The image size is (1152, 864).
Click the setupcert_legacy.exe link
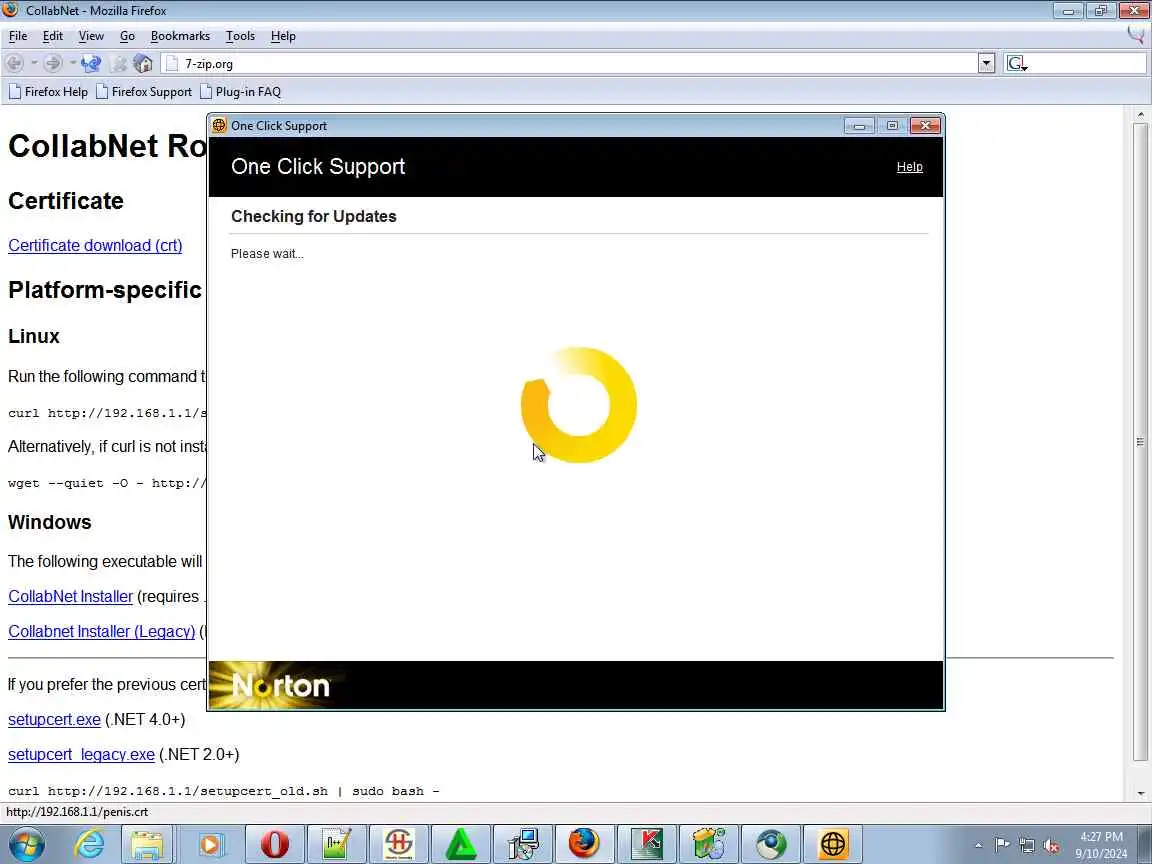(82, 755)
